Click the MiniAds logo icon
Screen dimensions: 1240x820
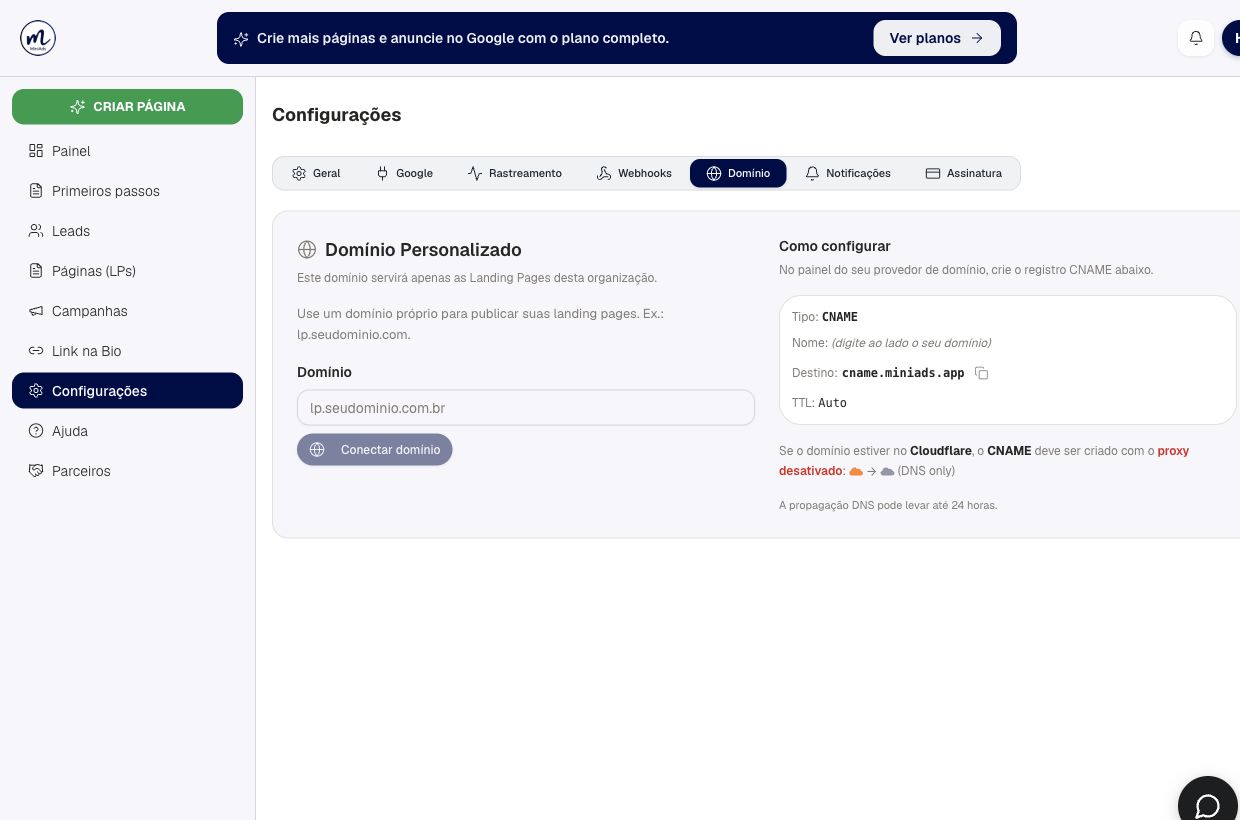[38, 38]
